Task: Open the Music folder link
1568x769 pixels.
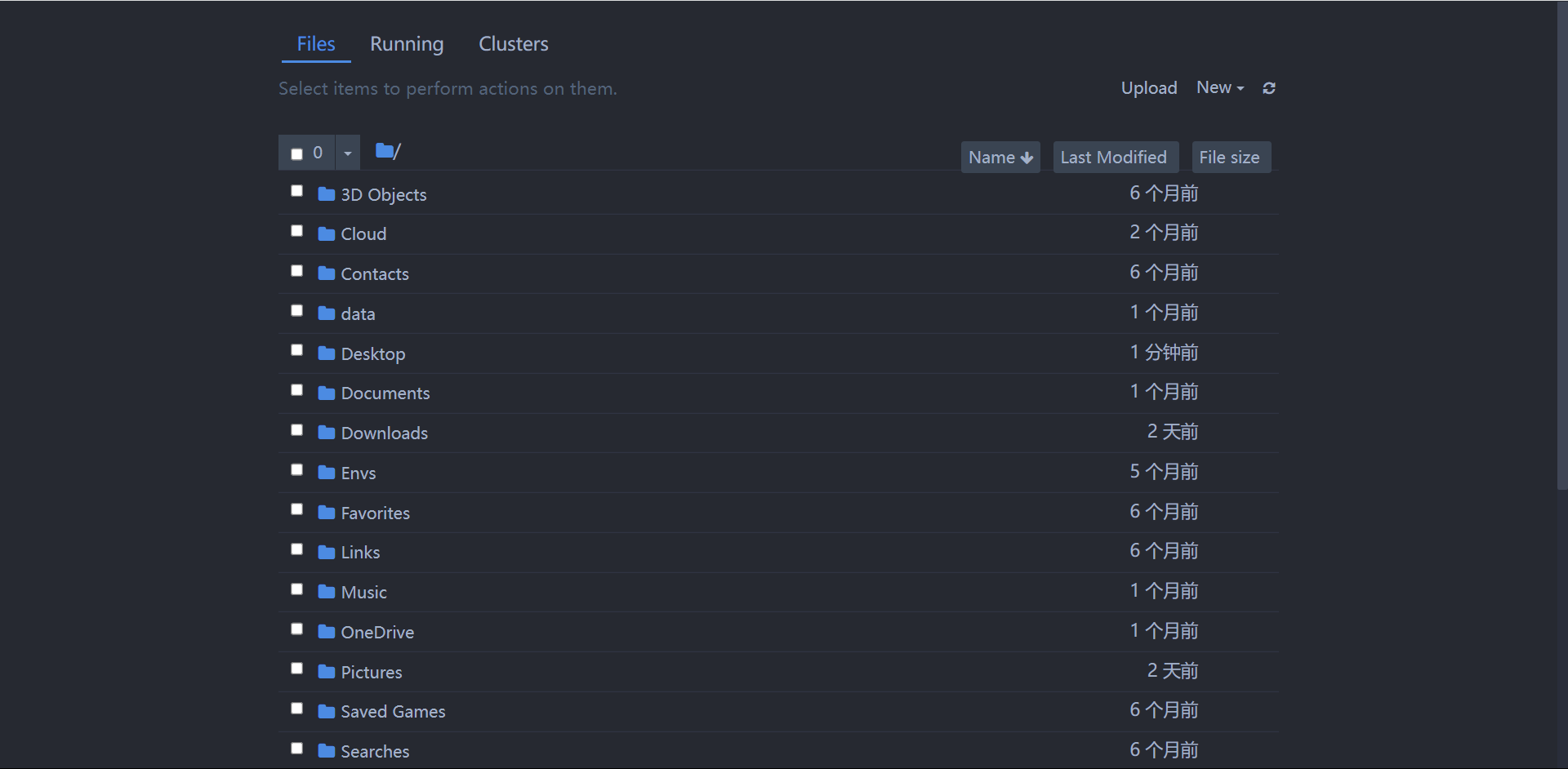Action: pyautogui.click(x=364, y=593)
